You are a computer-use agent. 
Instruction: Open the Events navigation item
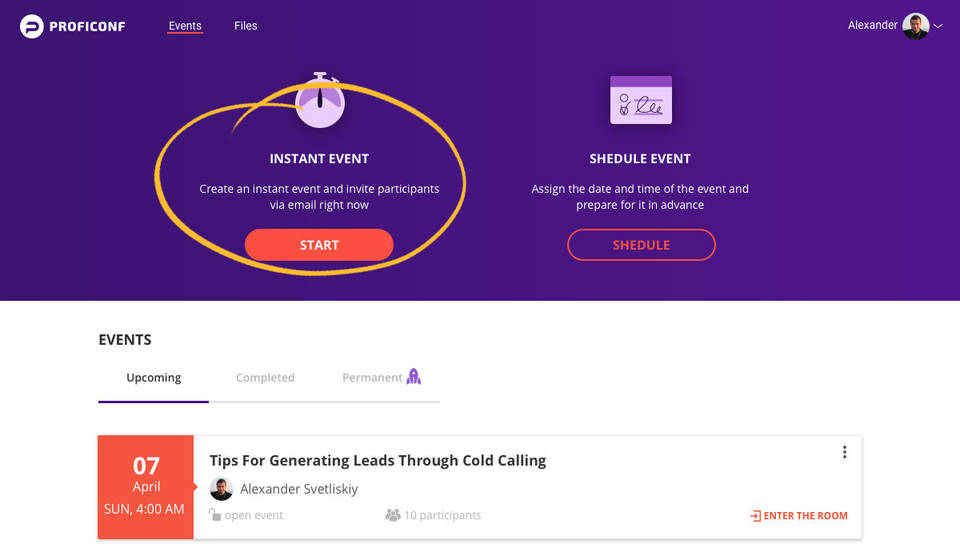point(185,26)
